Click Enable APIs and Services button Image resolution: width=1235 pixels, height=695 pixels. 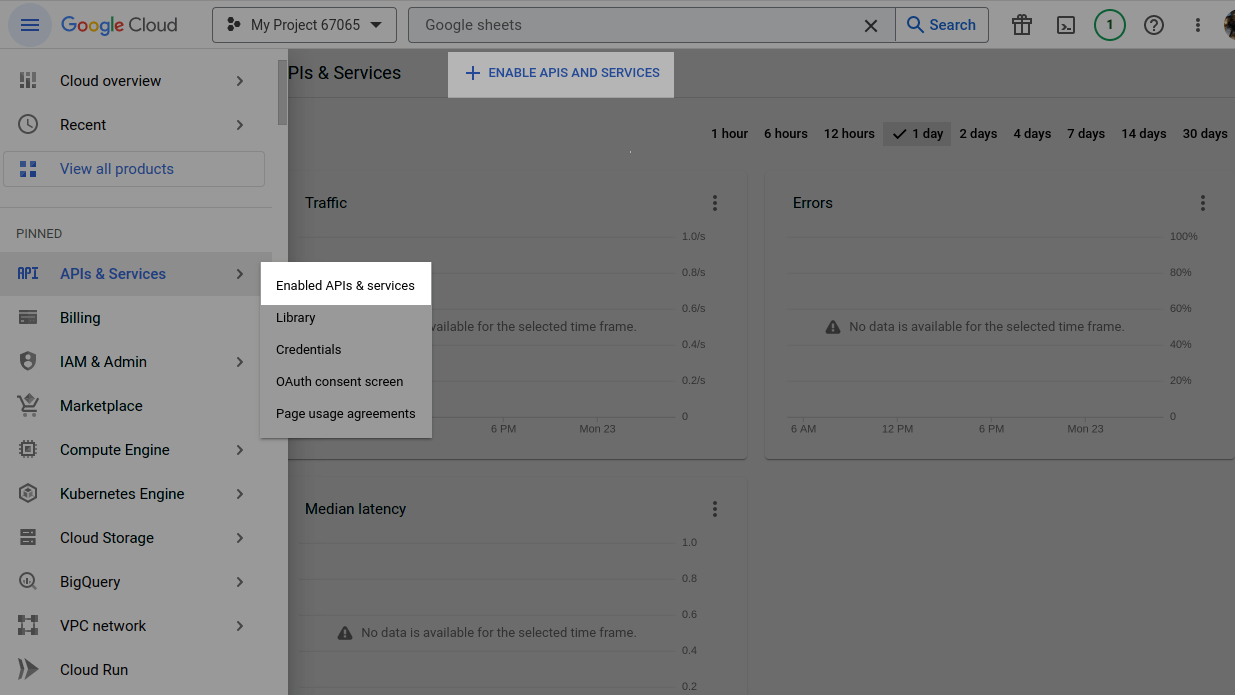561,73
